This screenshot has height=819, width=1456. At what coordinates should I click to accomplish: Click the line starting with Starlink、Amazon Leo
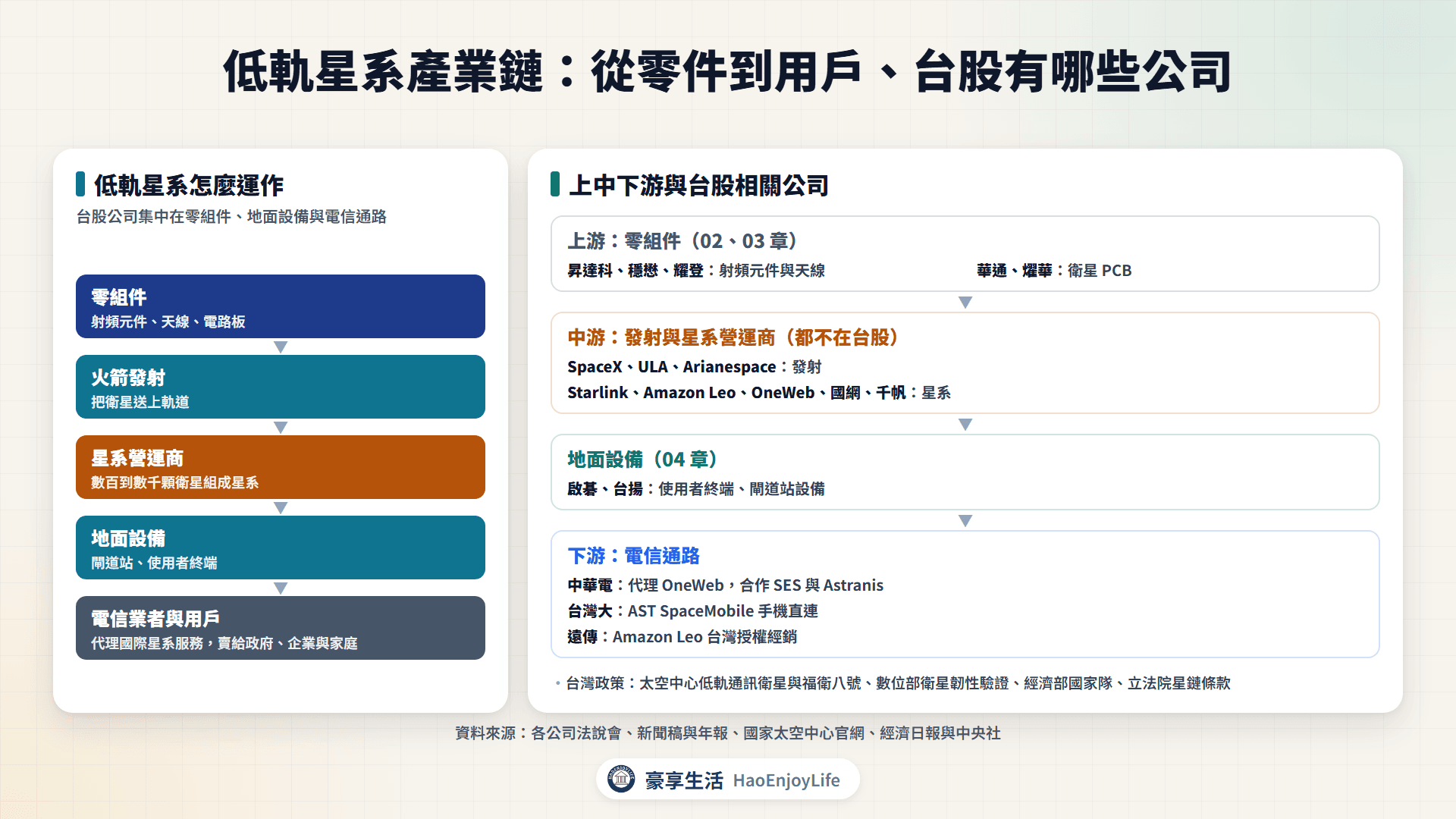tap(759, 393)
